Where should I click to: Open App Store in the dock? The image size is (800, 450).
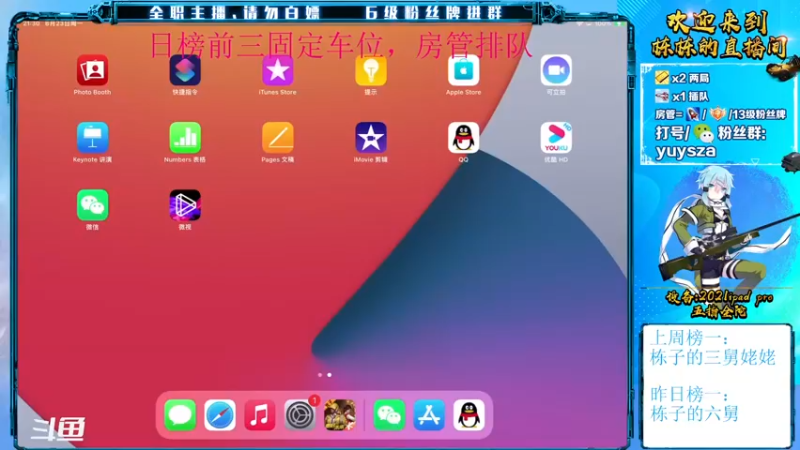tap(429, 415)
